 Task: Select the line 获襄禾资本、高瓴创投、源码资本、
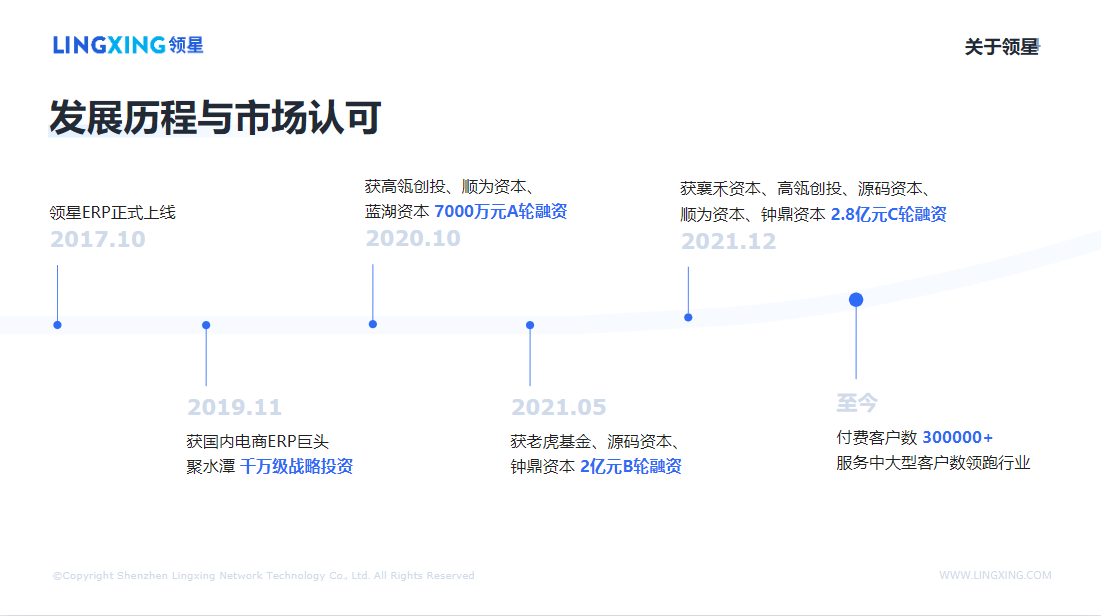tap(805, 189)
